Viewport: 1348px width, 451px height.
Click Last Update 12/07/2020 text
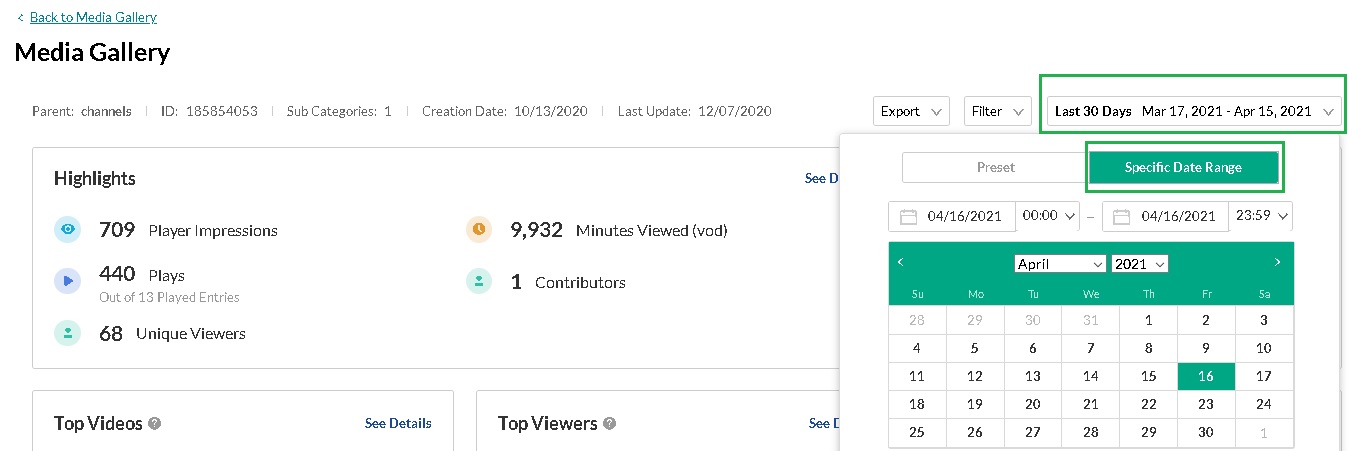click(695, 111)
